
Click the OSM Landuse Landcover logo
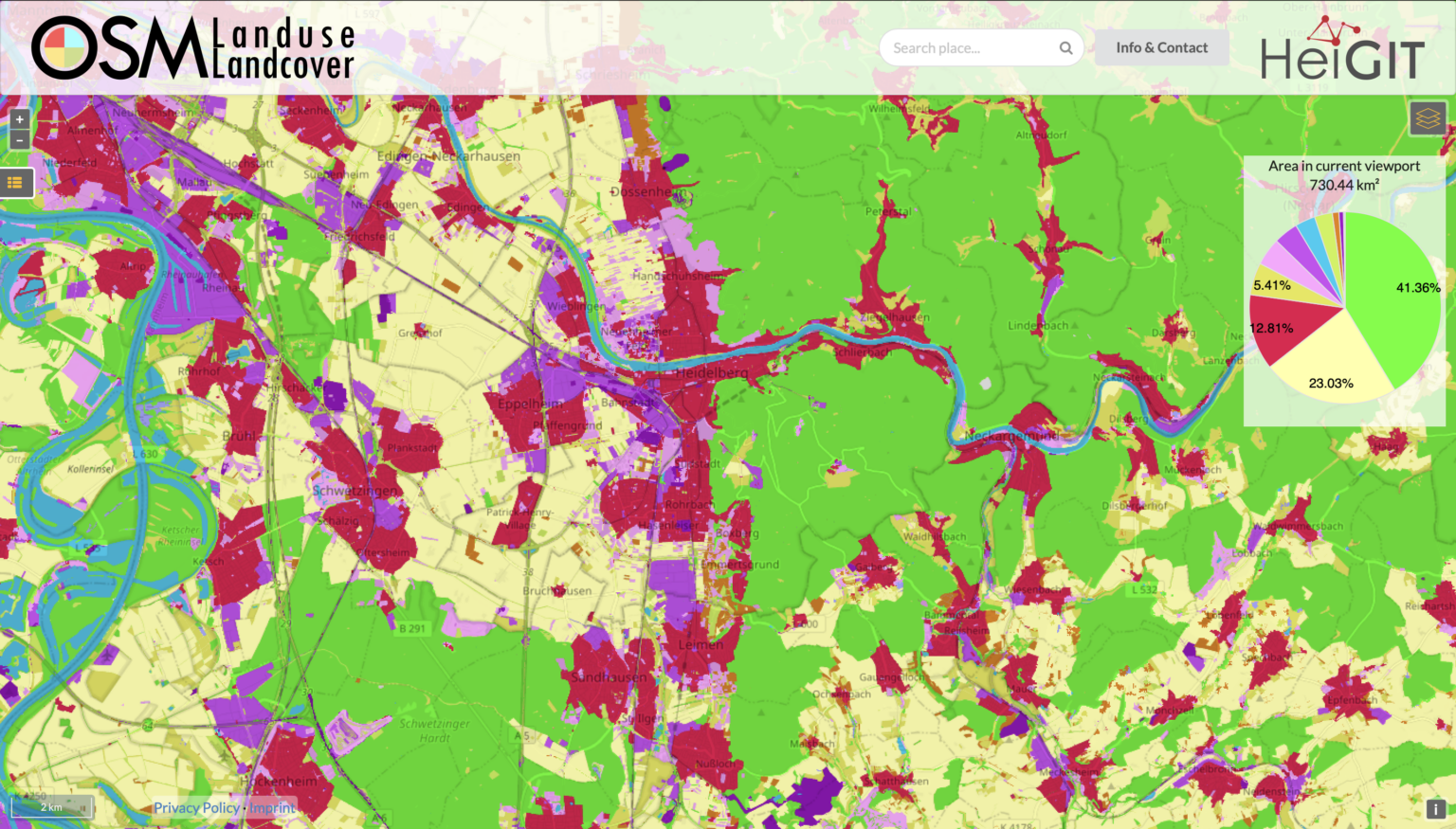[190, 45]
